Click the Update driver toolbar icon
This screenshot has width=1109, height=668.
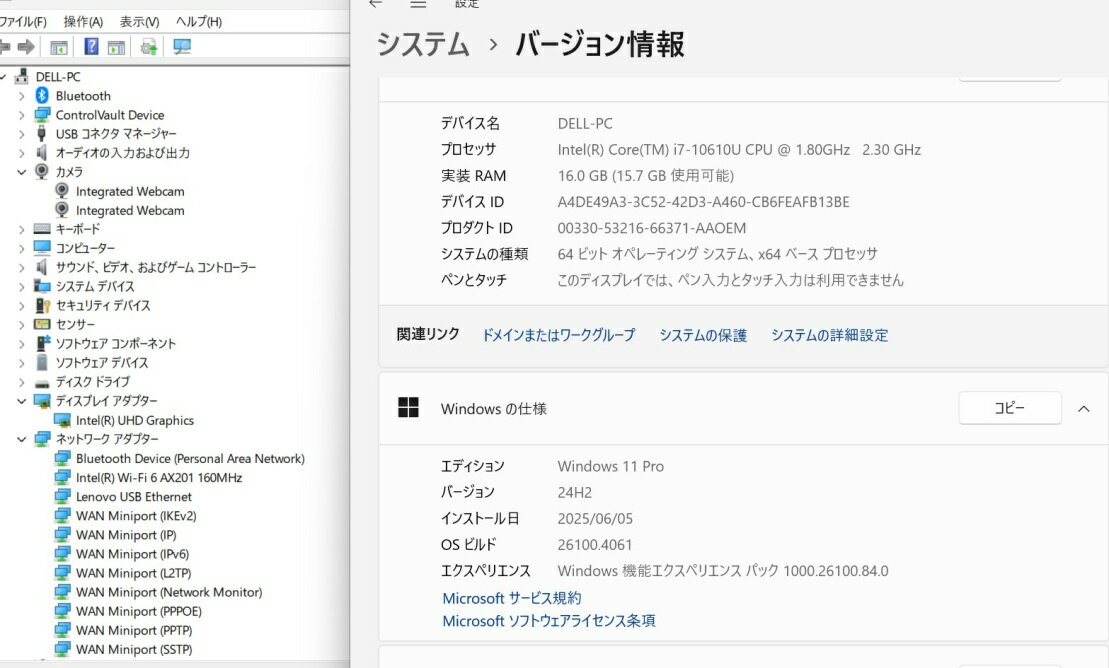[149, 47]
